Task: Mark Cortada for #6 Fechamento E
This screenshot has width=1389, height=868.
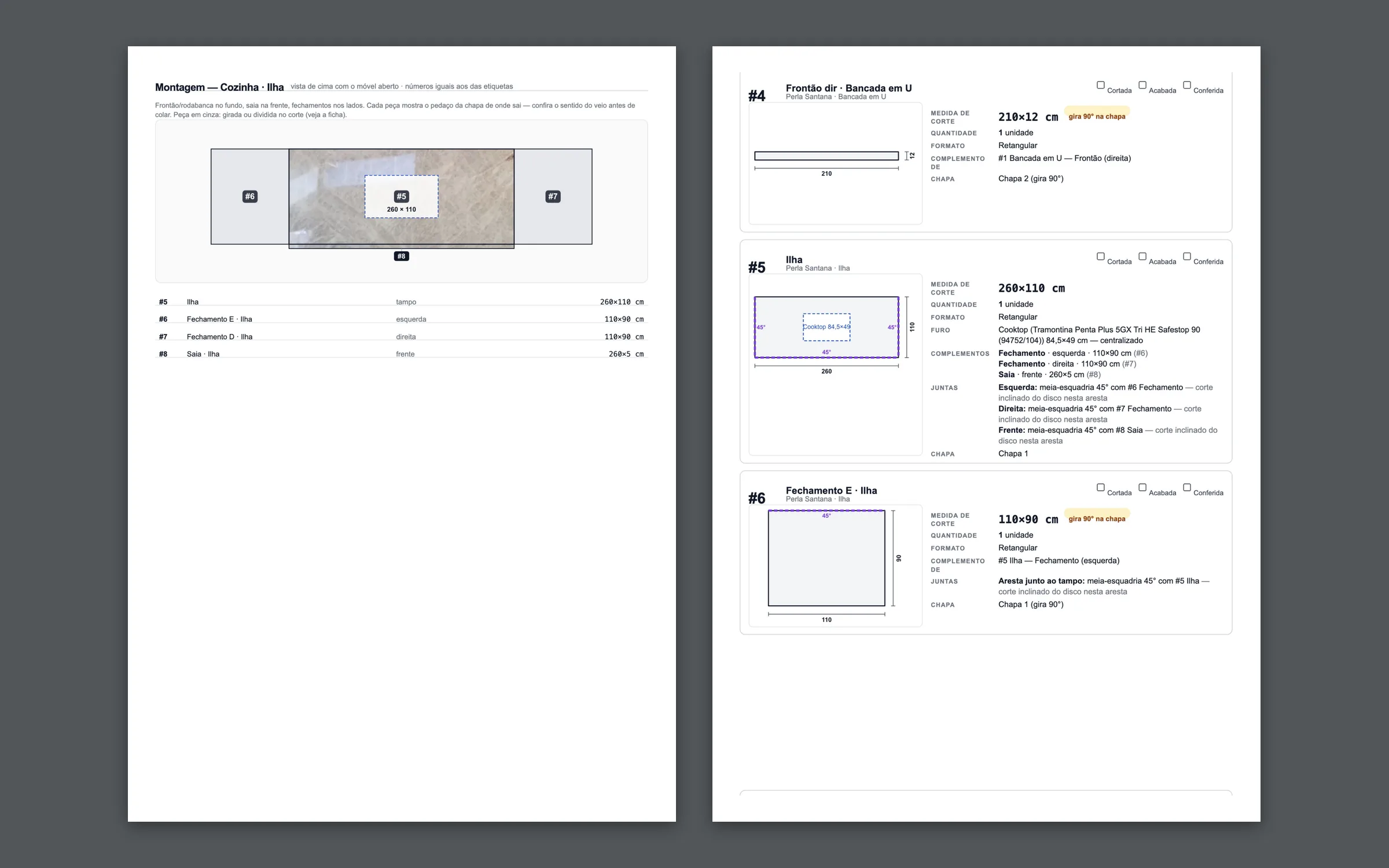Action: click(x=1100, y=487)
